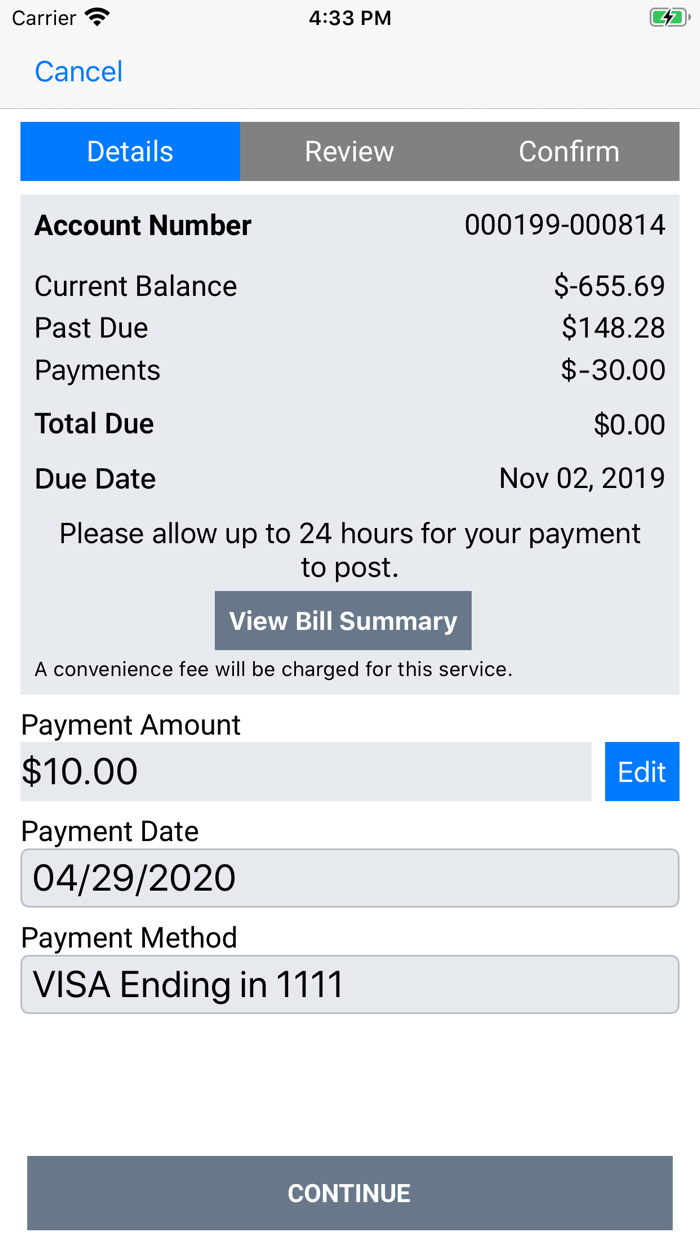The image size is (700, 1244).
Task: Select the $10.00 payment amount field
Action: pos(305,772)
